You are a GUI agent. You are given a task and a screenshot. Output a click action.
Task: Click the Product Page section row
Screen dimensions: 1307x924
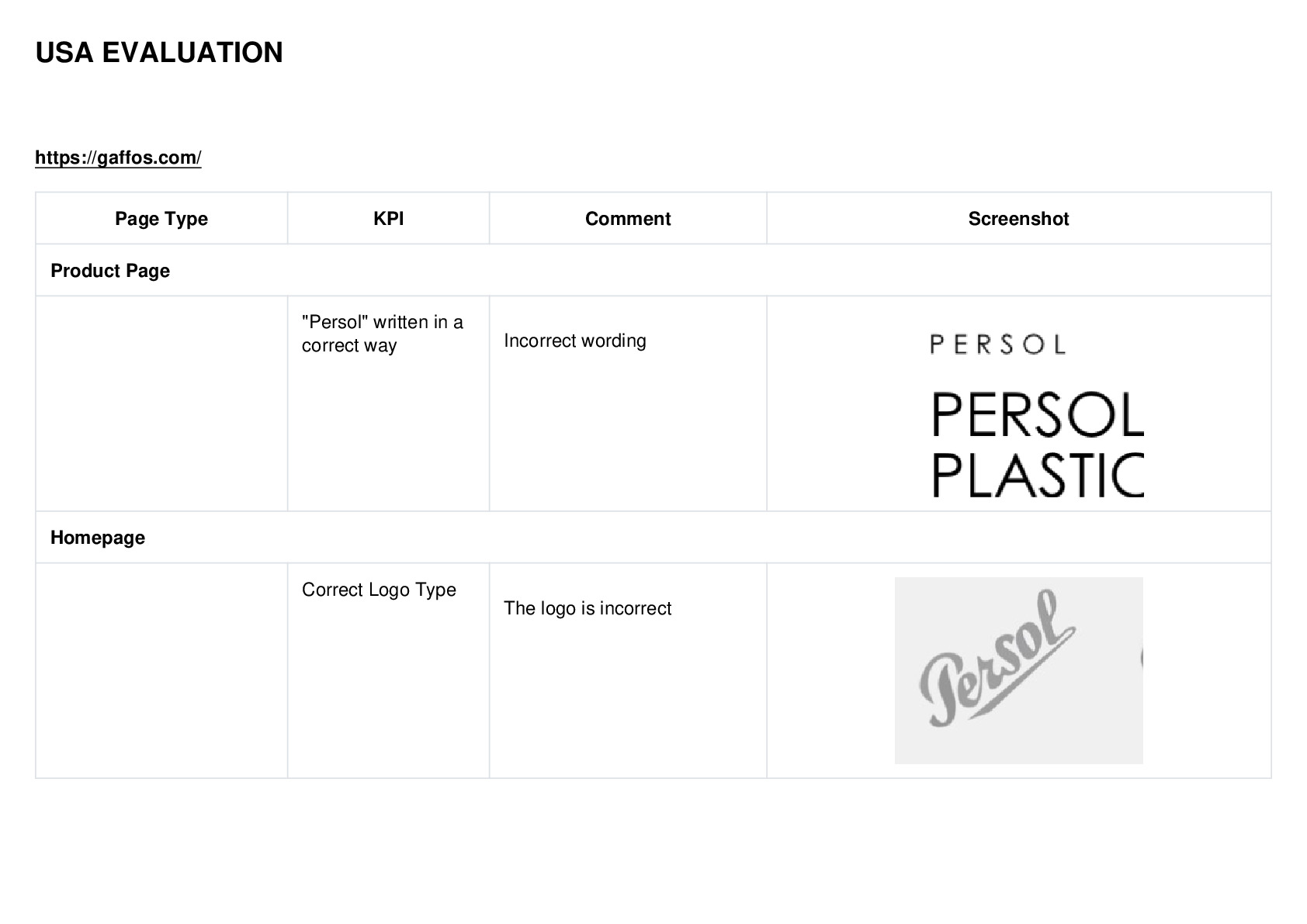pyautogui.click(x=653, y=270)
